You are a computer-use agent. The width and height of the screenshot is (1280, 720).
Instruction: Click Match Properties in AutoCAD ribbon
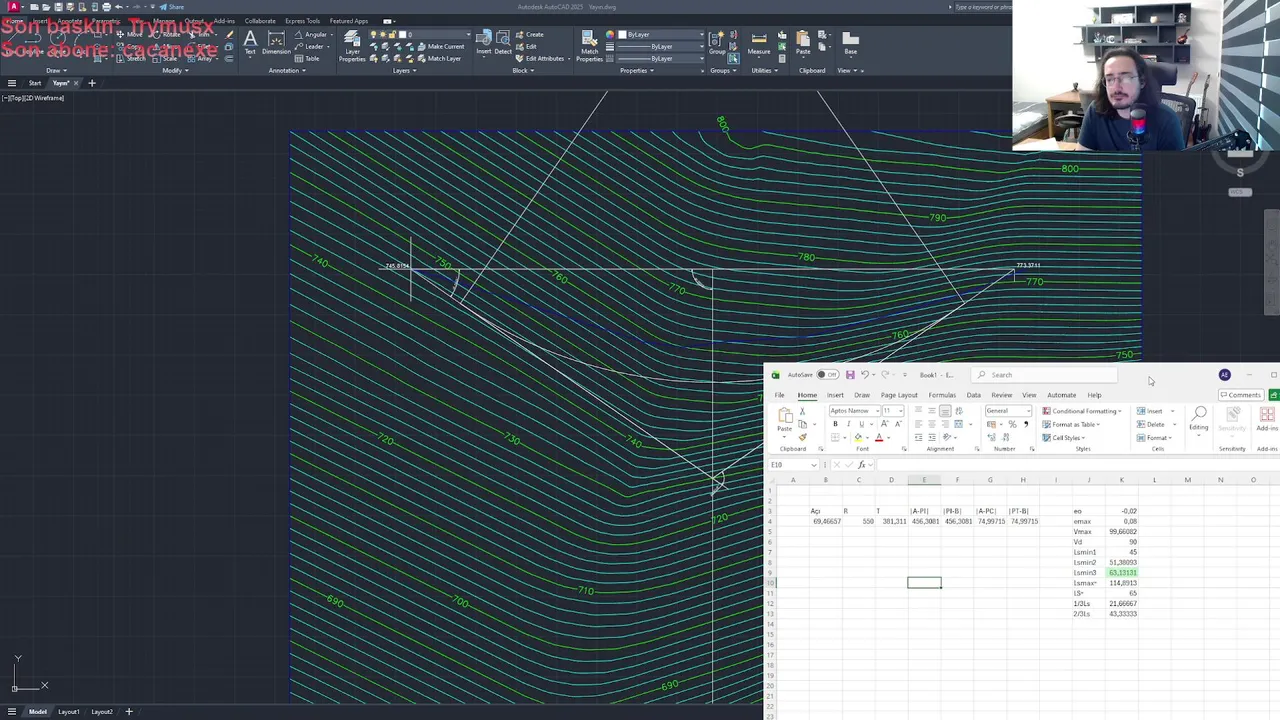point(590,45)
